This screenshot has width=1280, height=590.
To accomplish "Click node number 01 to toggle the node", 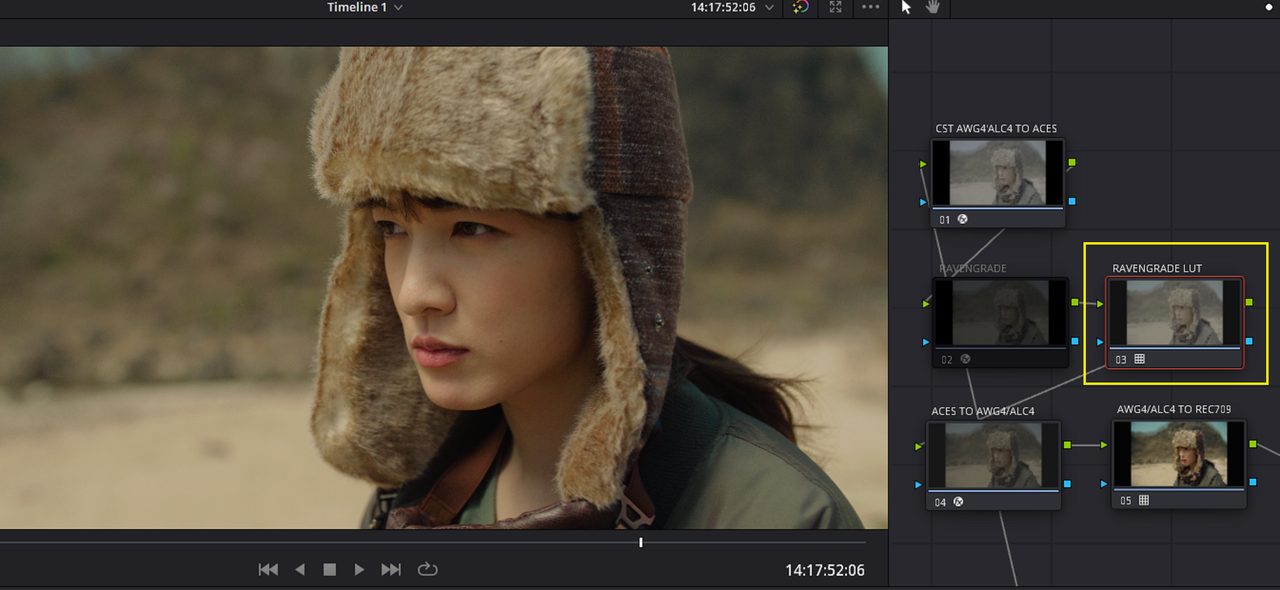I will coord(945,219).
